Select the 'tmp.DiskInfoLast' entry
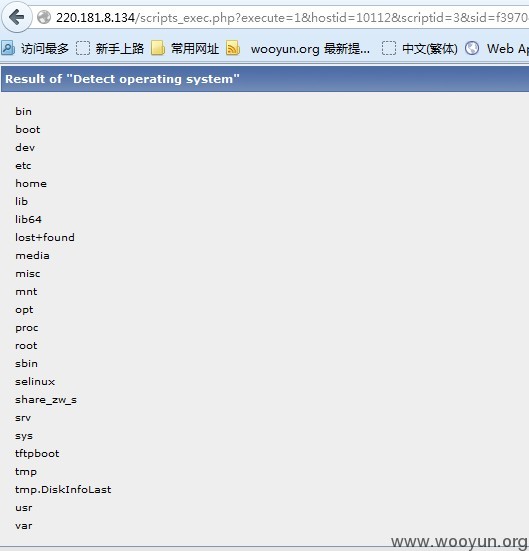Image resolution: width=529 pixels, height=551 pixels. coord(63,490)
